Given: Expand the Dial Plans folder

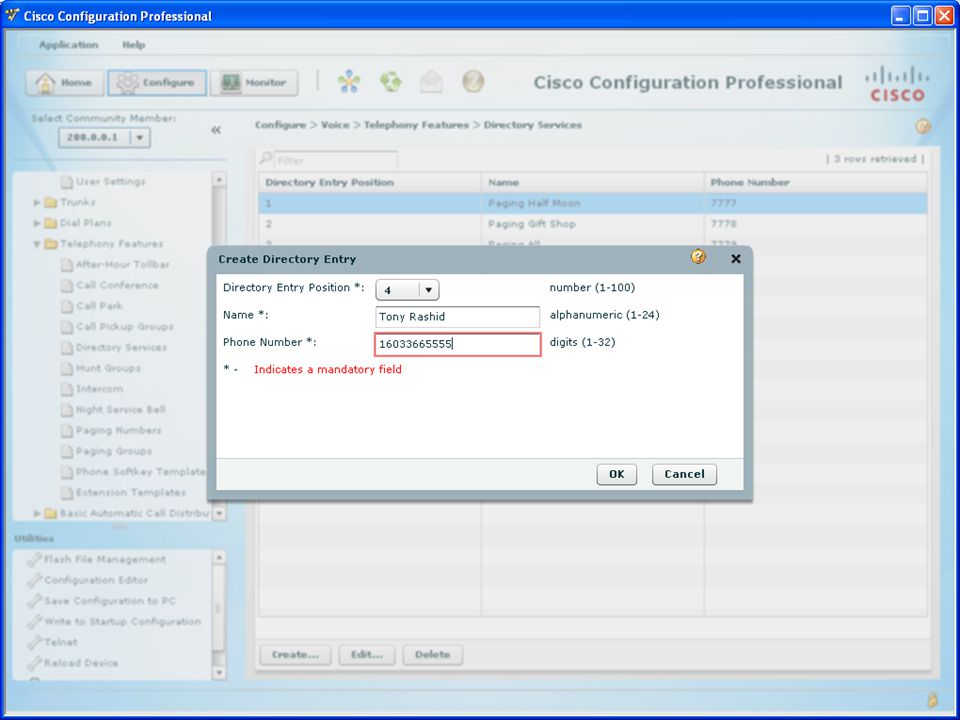Looking at the screenshot, I should tap(37, 223).
